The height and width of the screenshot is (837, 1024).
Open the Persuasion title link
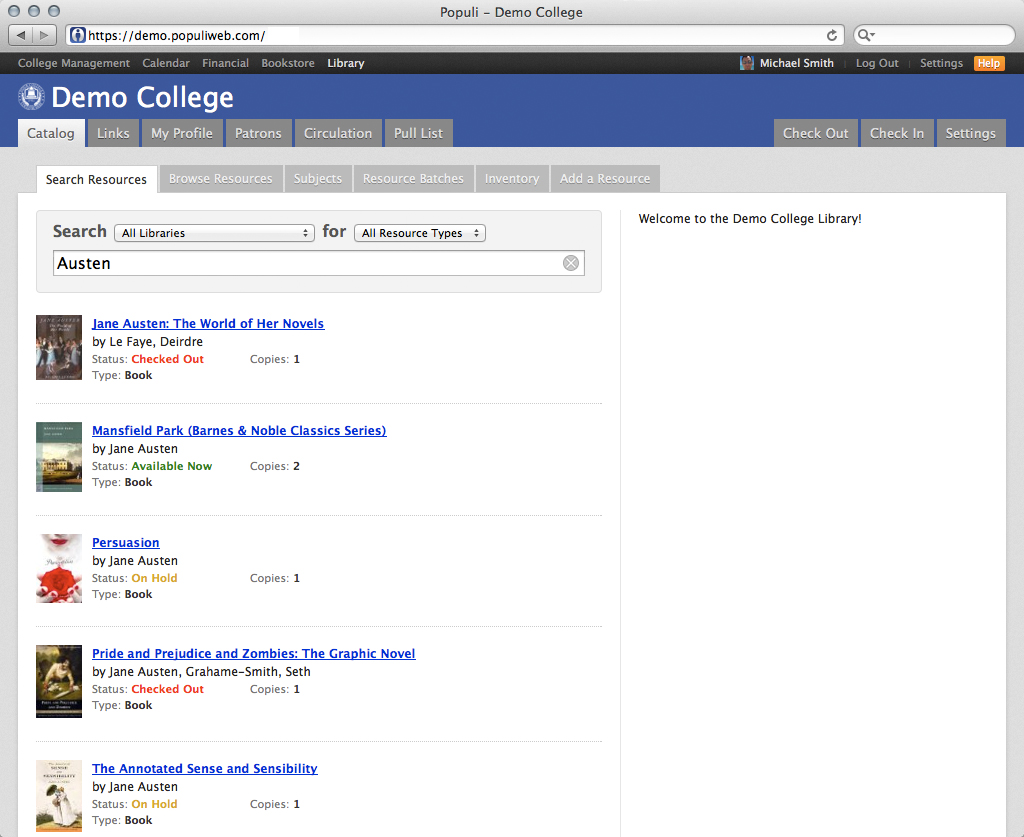point(125,543)
